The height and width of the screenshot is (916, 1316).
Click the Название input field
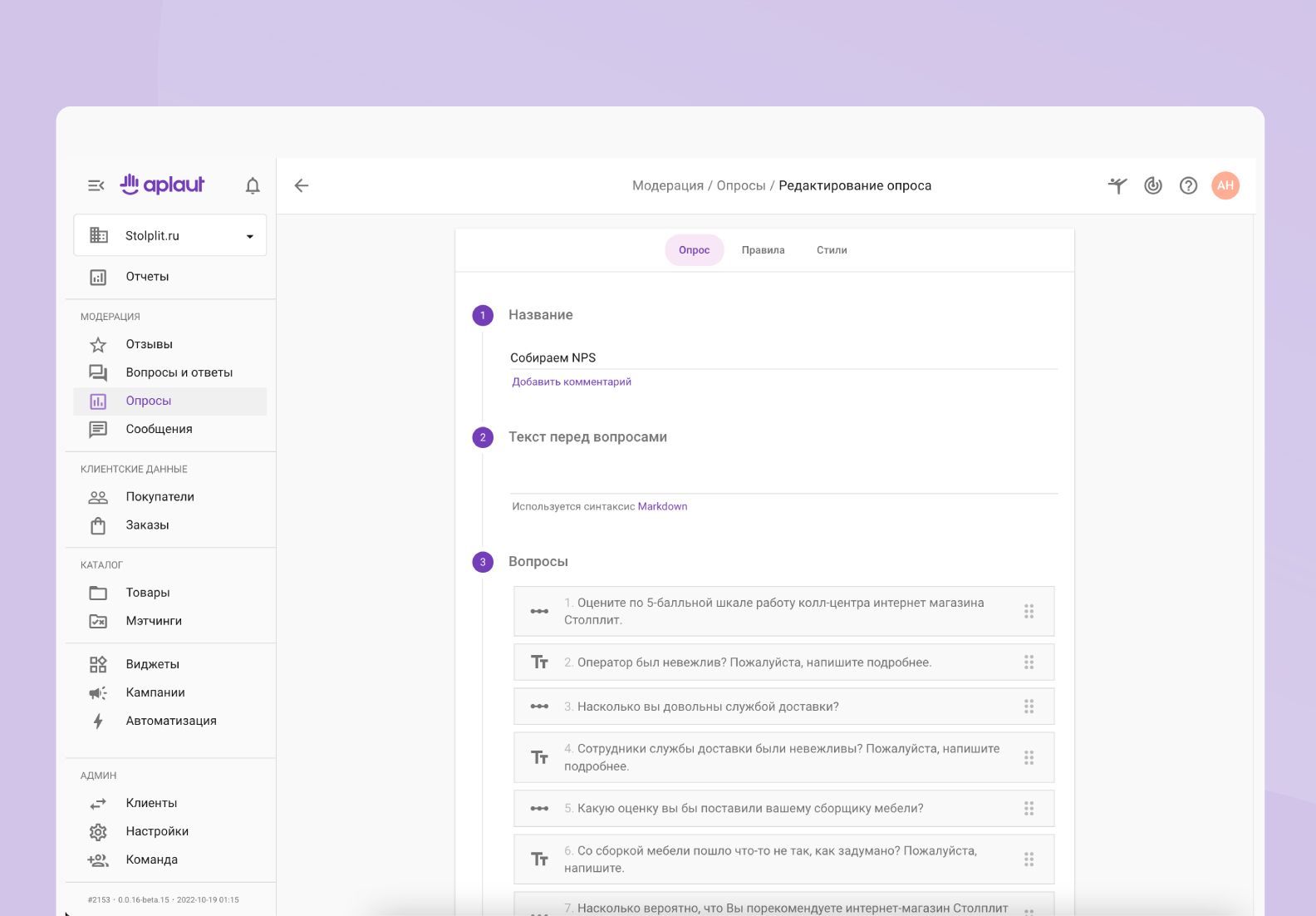pyautogui.click(x=783, y=357)
